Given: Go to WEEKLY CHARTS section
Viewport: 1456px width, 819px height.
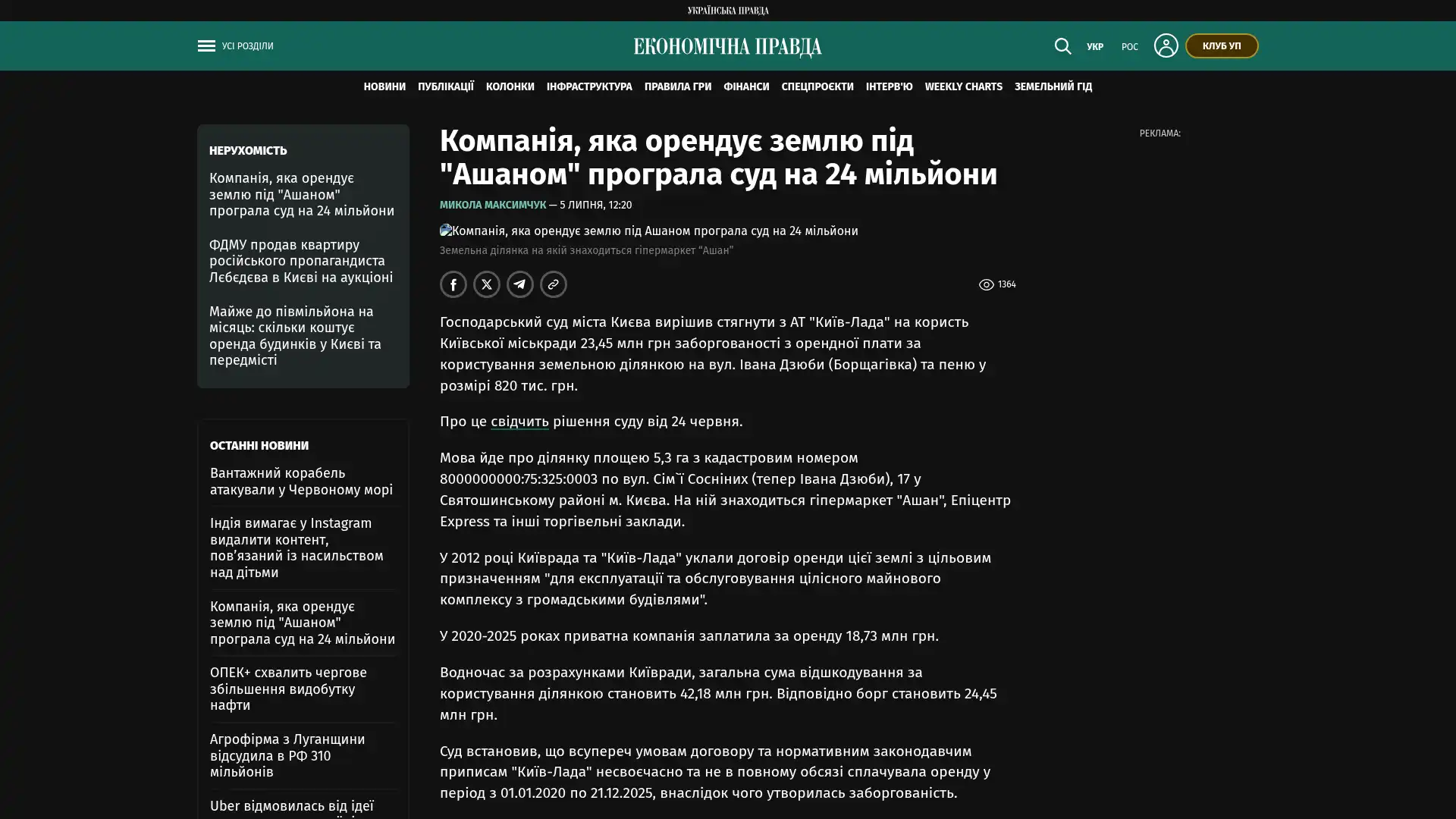Looking at the screenshot, I should click(x=963, y=87).
